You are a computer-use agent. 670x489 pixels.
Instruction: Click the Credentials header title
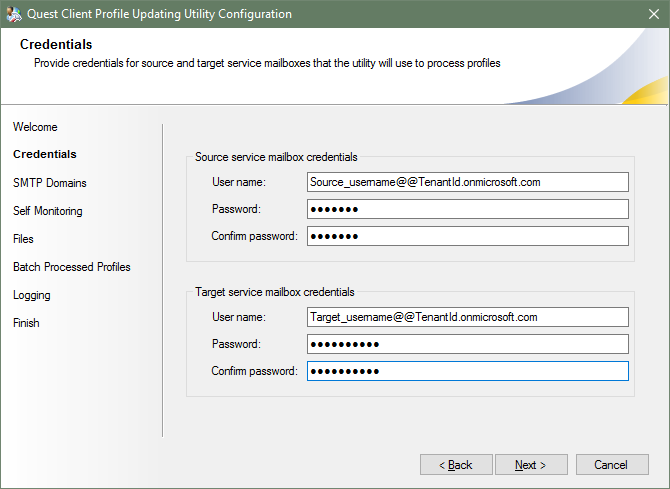tap(56, 45)
